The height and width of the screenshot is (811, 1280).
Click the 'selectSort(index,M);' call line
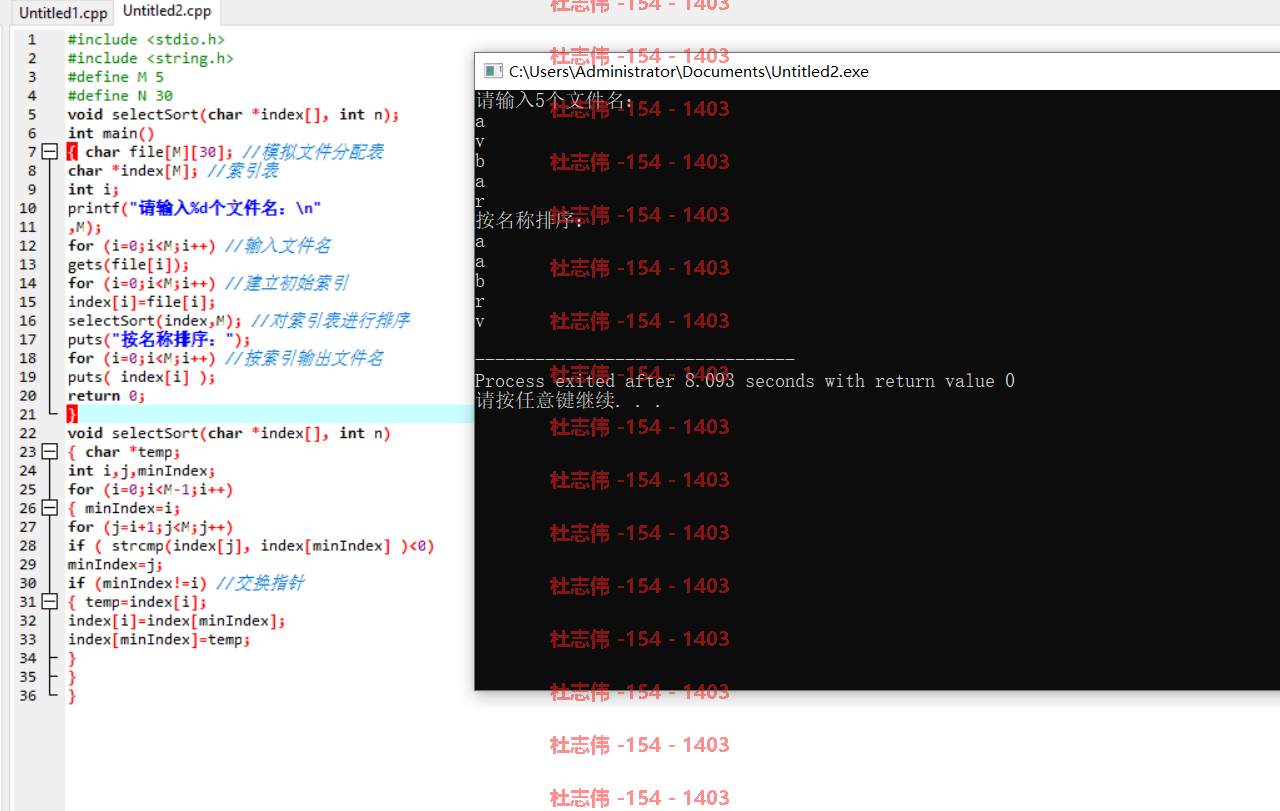tap(155, 321)
